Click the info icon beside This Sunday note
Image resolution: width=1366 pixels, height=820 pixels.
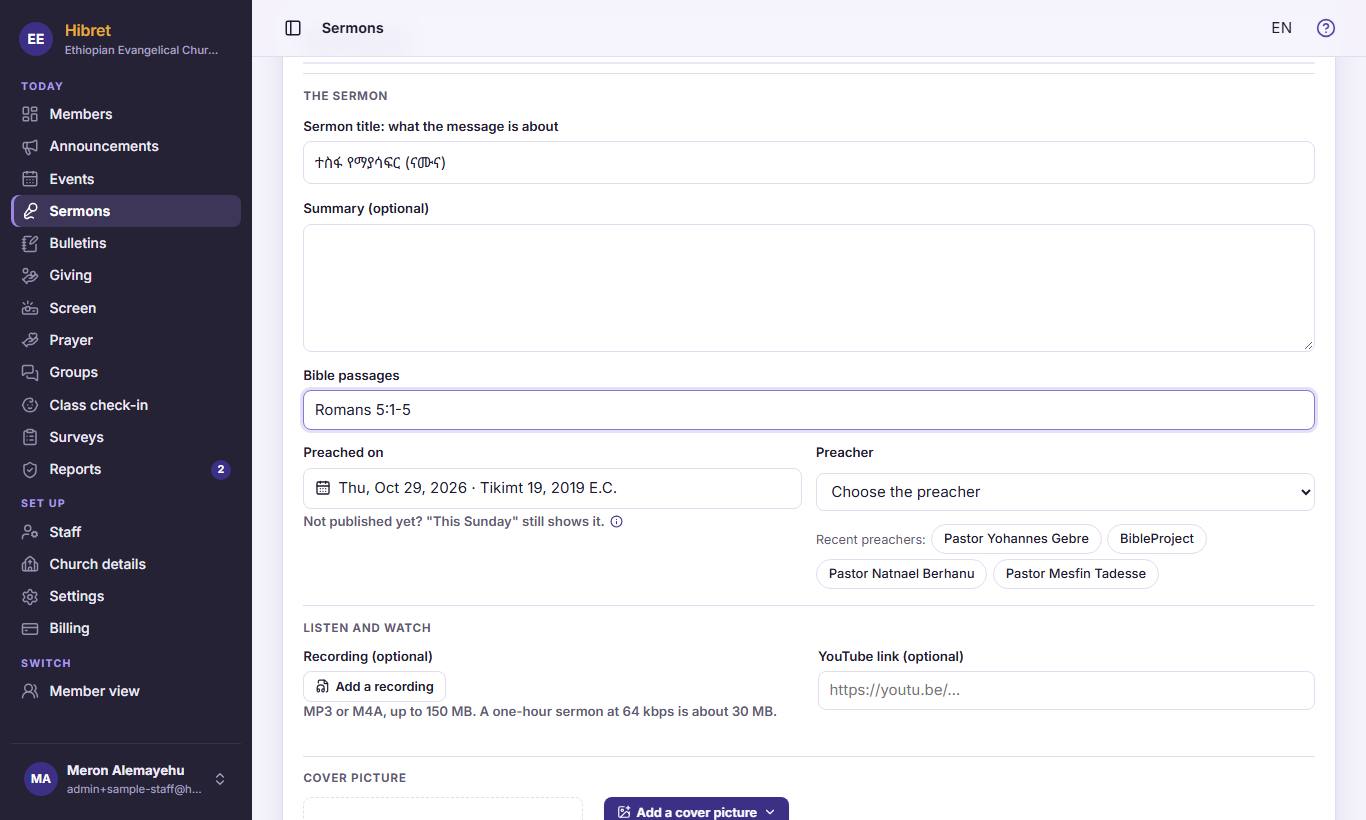pyautogui.click(x=616, y=521)
